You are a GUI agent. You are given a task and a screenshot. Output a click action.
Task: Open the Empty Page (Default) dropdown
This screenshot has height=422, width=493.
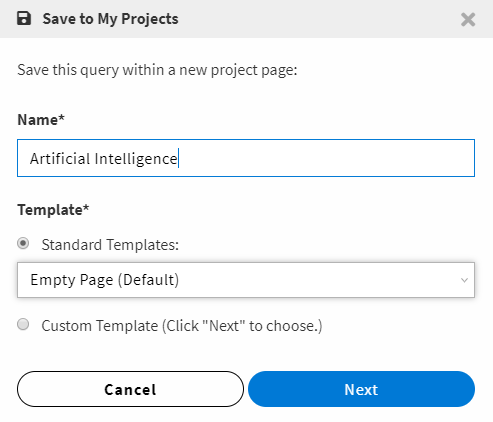tap(246, 280)
